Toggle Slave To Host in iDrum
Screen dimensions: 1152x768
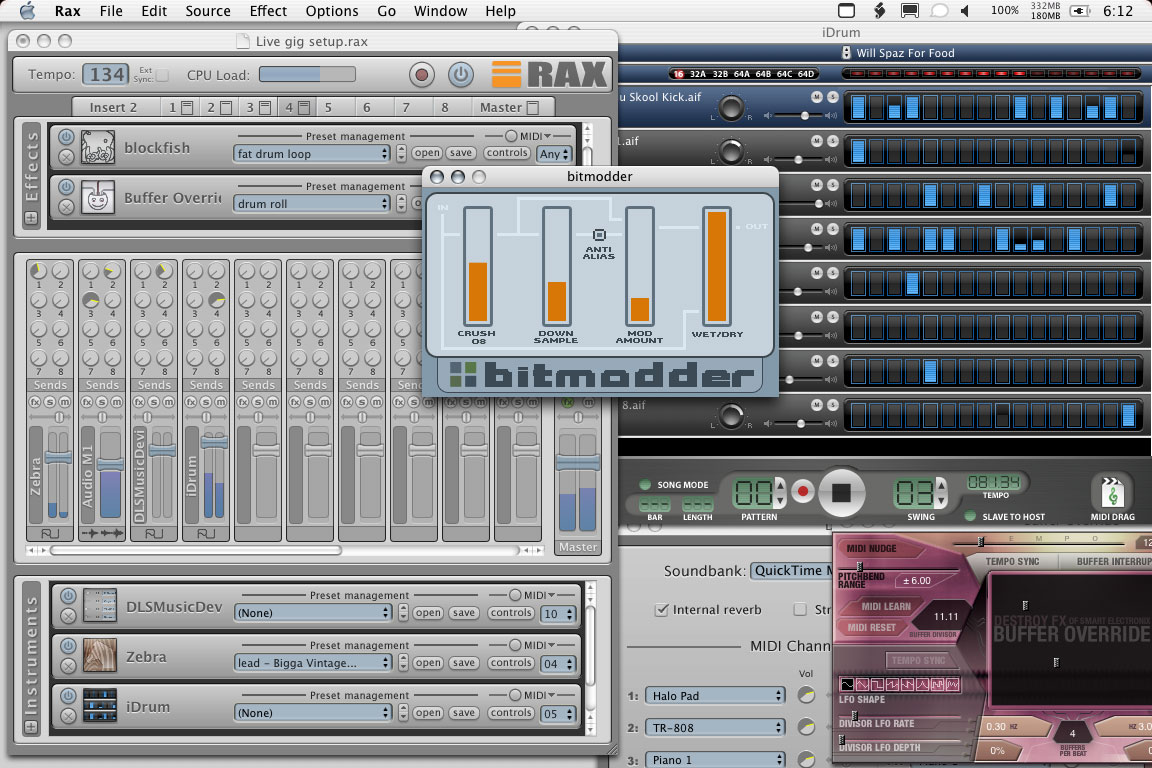pos(970,517)
